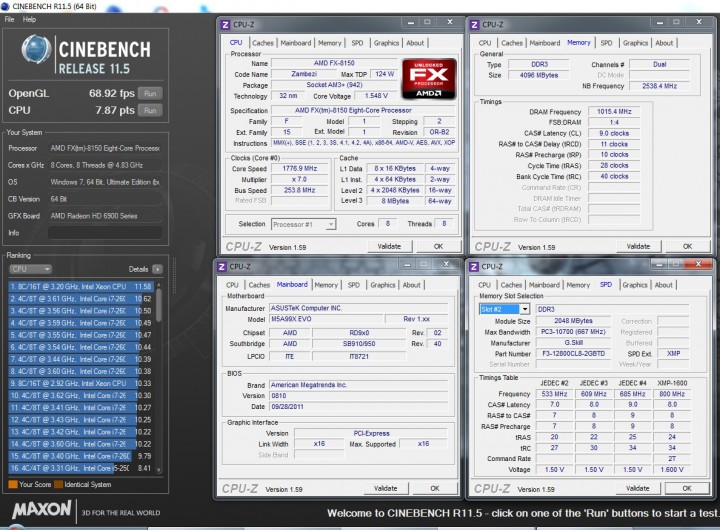Open SPD tab in CPU-Z Memory window

(606, 43)
